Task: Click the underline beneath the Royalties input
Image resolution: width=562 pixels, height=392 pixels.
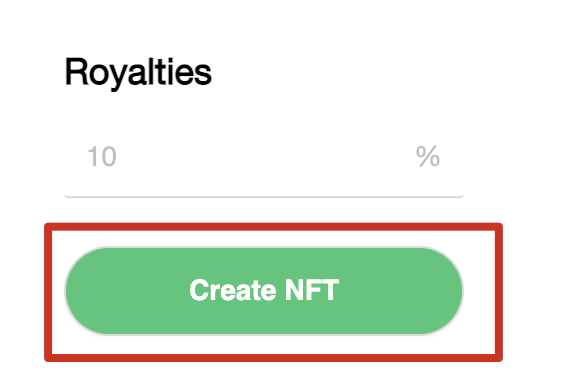Action: click(x=264, y=197)
